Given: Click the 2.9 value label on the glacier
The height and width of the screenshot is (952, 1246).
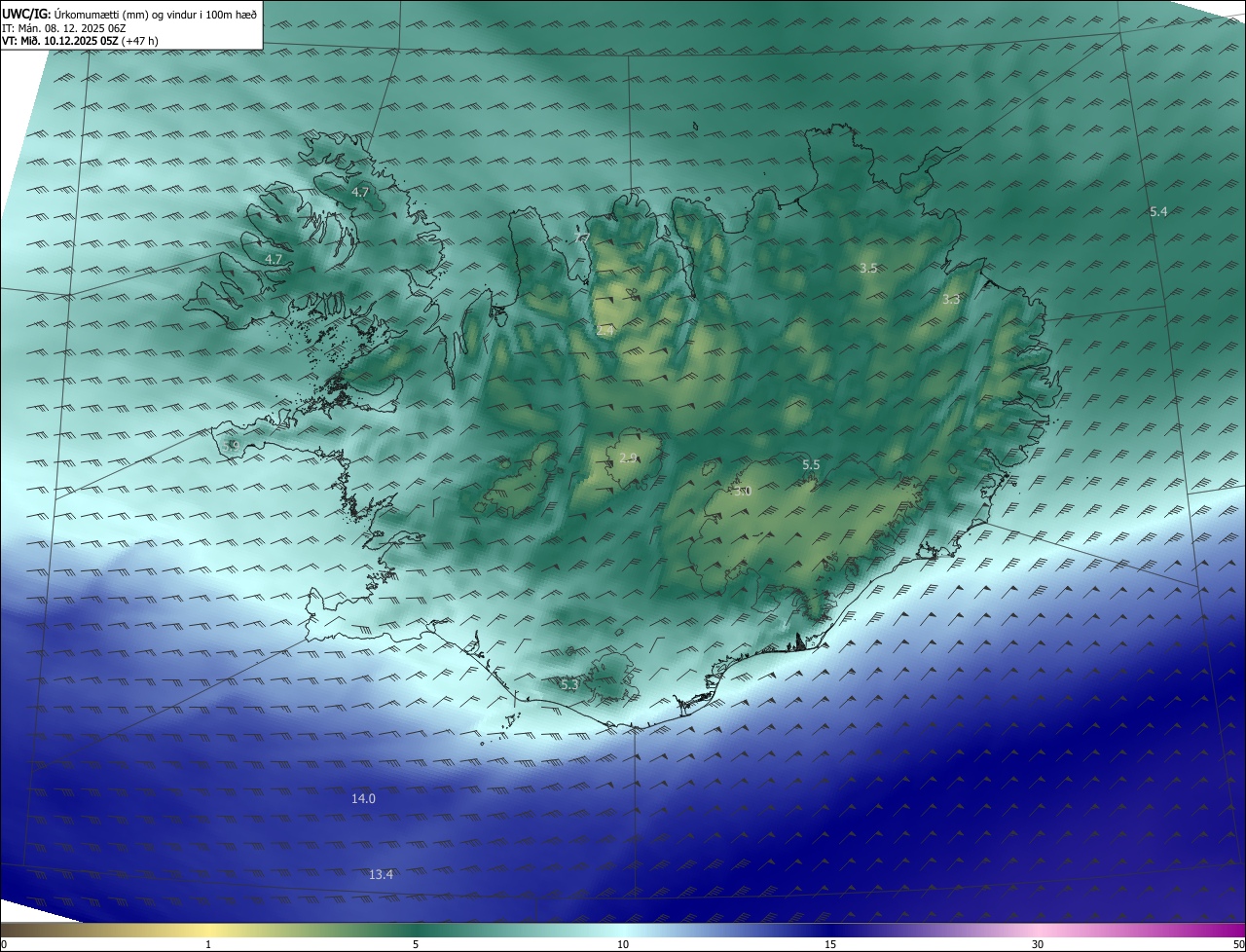Looking at the screenshot, I should click(628, 458).
